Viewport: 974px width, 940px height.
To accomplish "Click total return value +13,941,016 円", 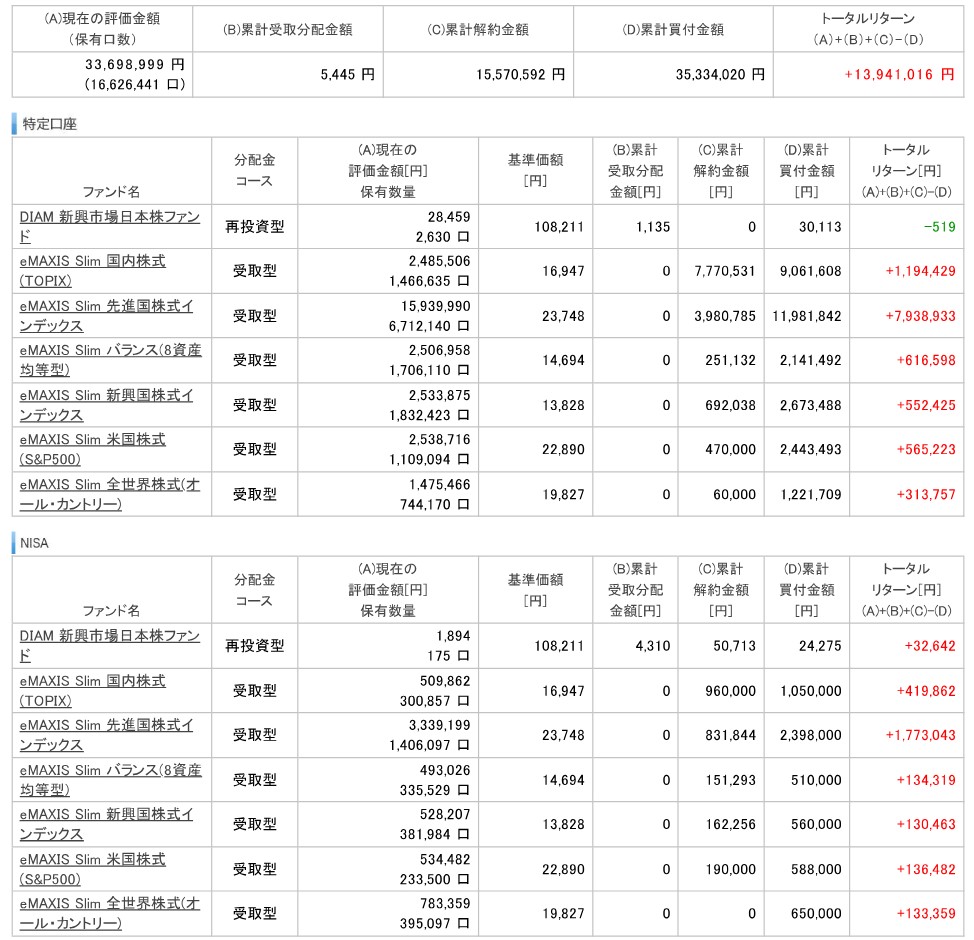I will pyautogui.click(x=899, y=75).
